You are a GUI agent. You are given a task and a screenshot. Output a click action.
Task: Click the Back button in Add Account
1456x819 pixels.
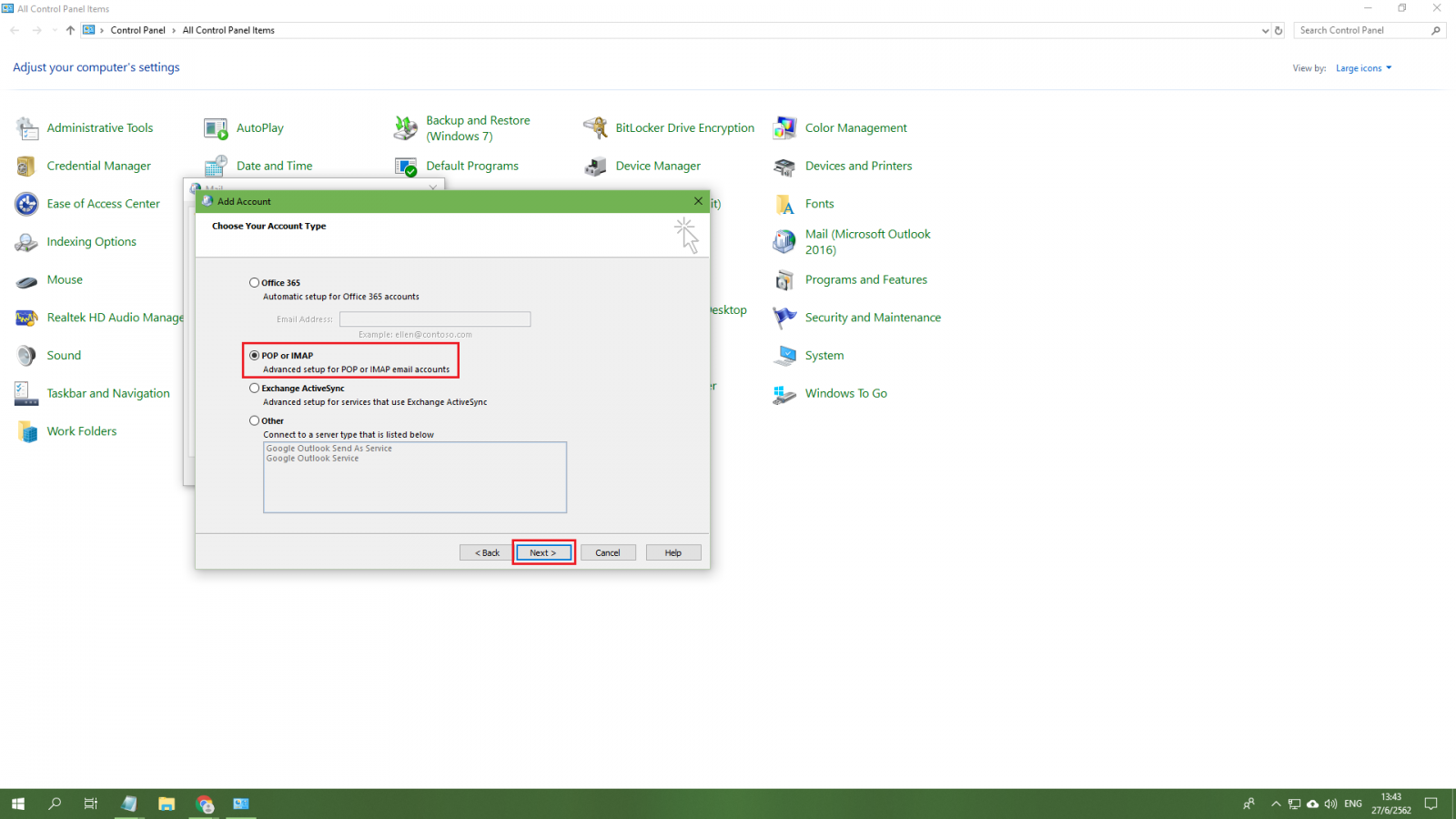pyautogui.click(x=487, y=552)
